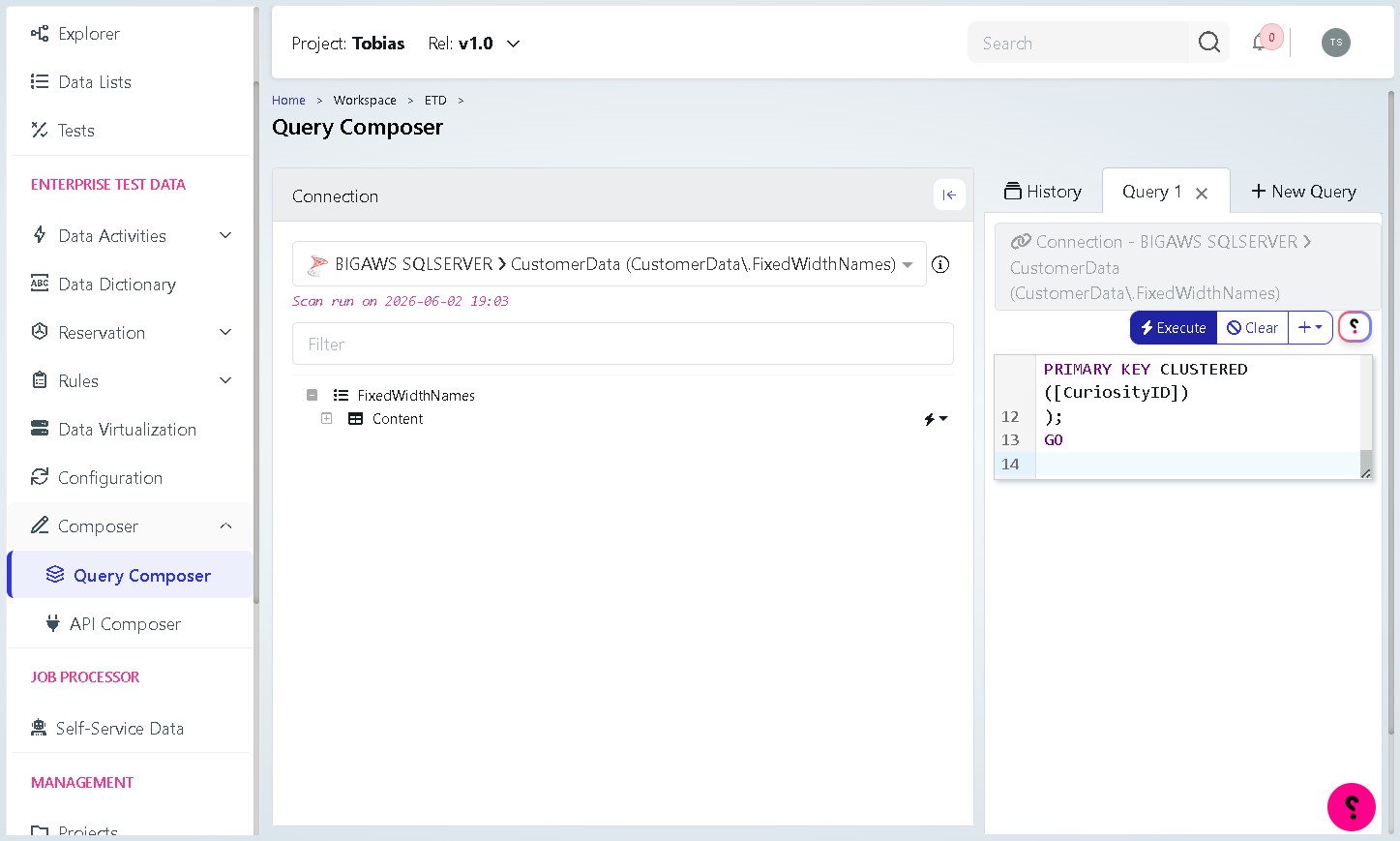Open Data Dictionary page

[104, 285]
